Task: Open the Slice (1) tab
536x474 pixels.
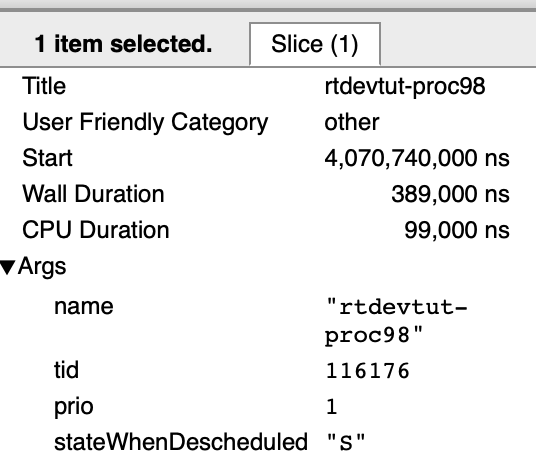Action: point(315,44)
